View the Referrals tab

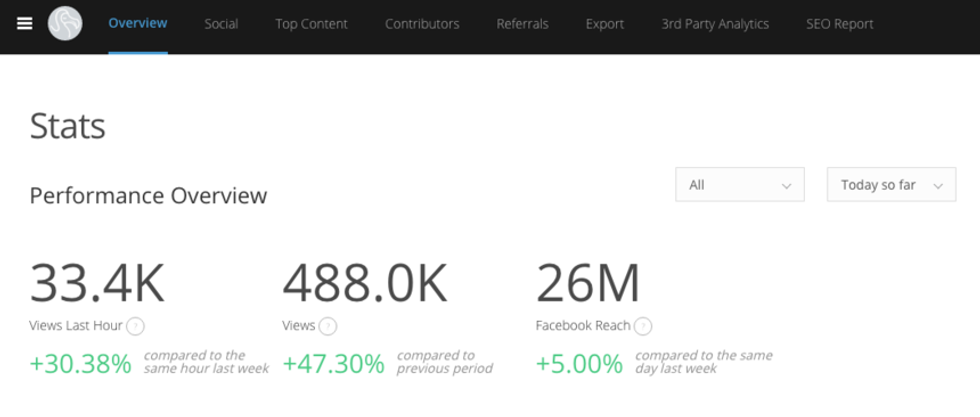click(522, 24)
